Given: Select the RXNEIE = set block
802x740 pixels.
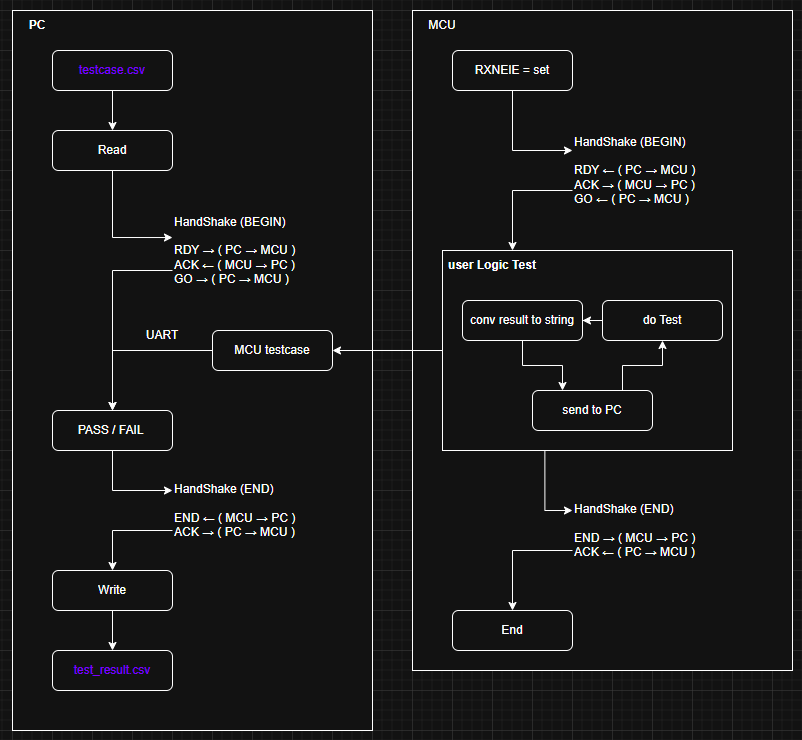Looking at the screenshot, I should click(x=512, y=71).
